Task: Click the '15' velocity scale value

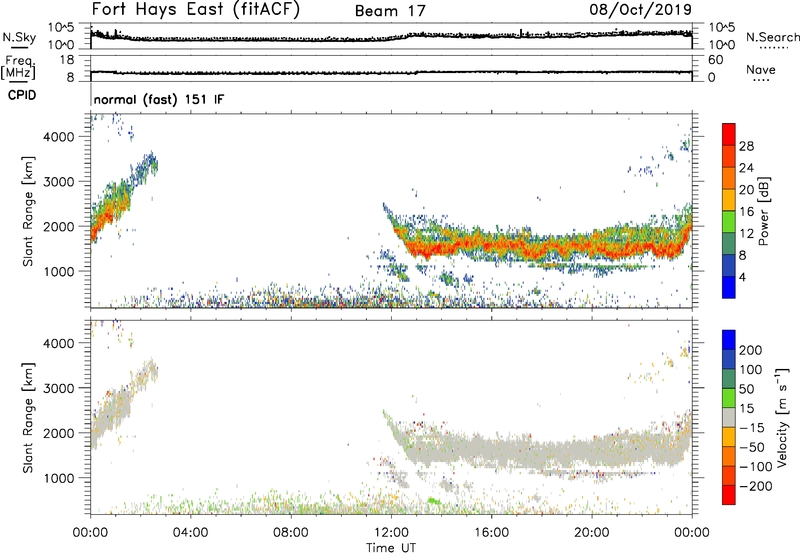Action: pos(746,409)
